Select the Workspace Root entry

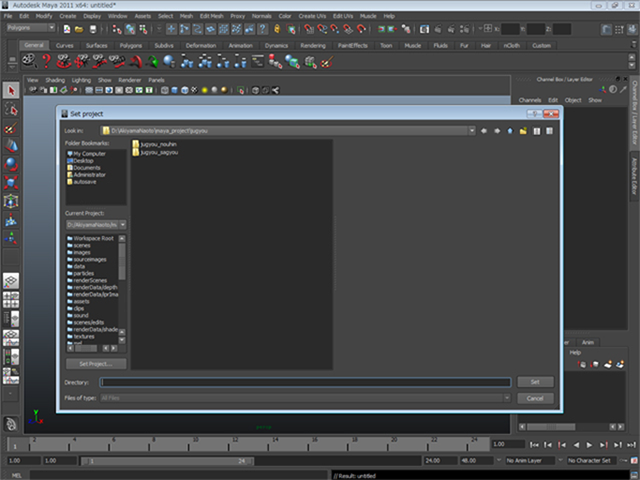91,238
